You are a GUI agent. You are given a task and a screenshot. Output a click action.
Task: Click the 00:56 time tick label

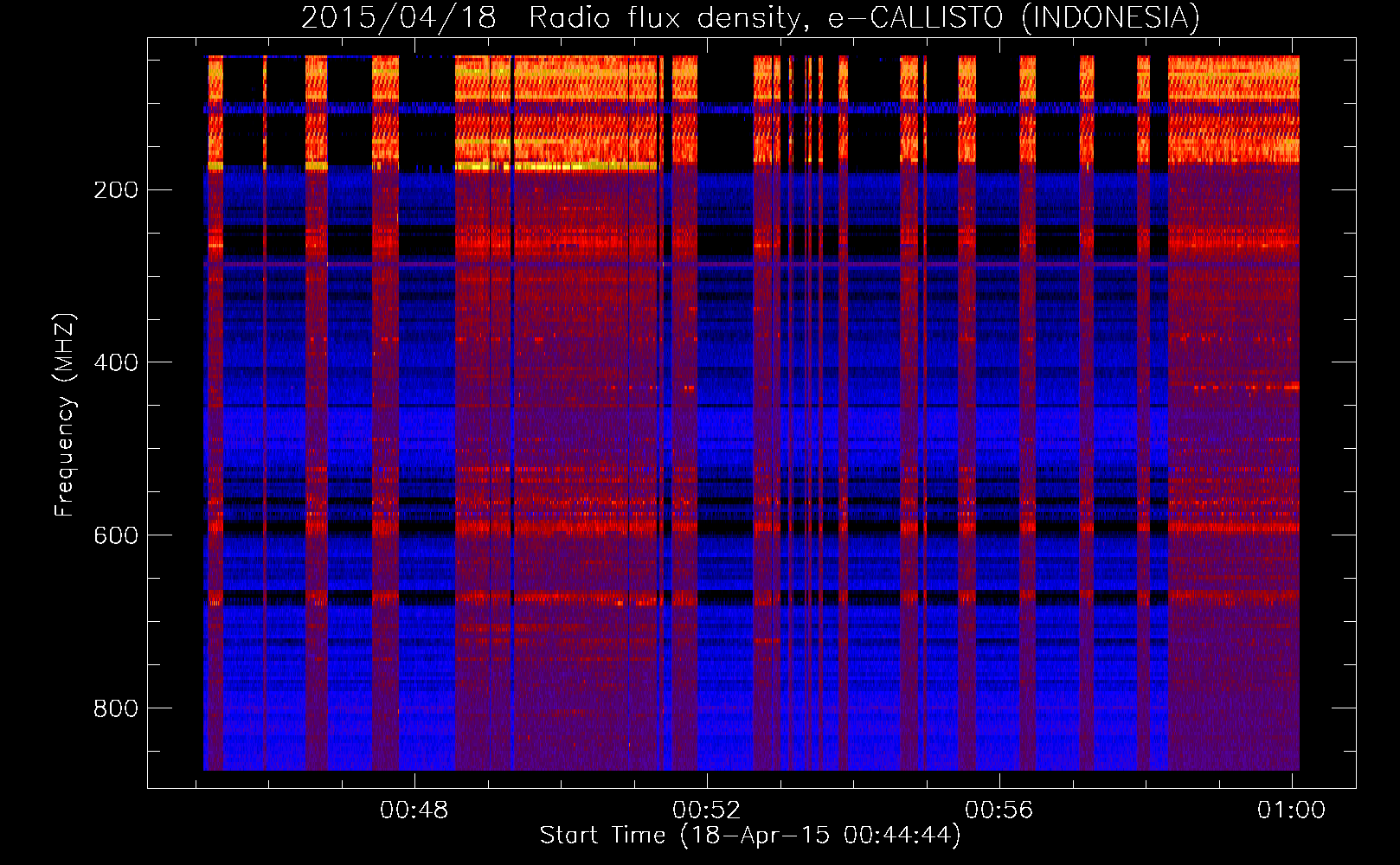tap(999, 810)
